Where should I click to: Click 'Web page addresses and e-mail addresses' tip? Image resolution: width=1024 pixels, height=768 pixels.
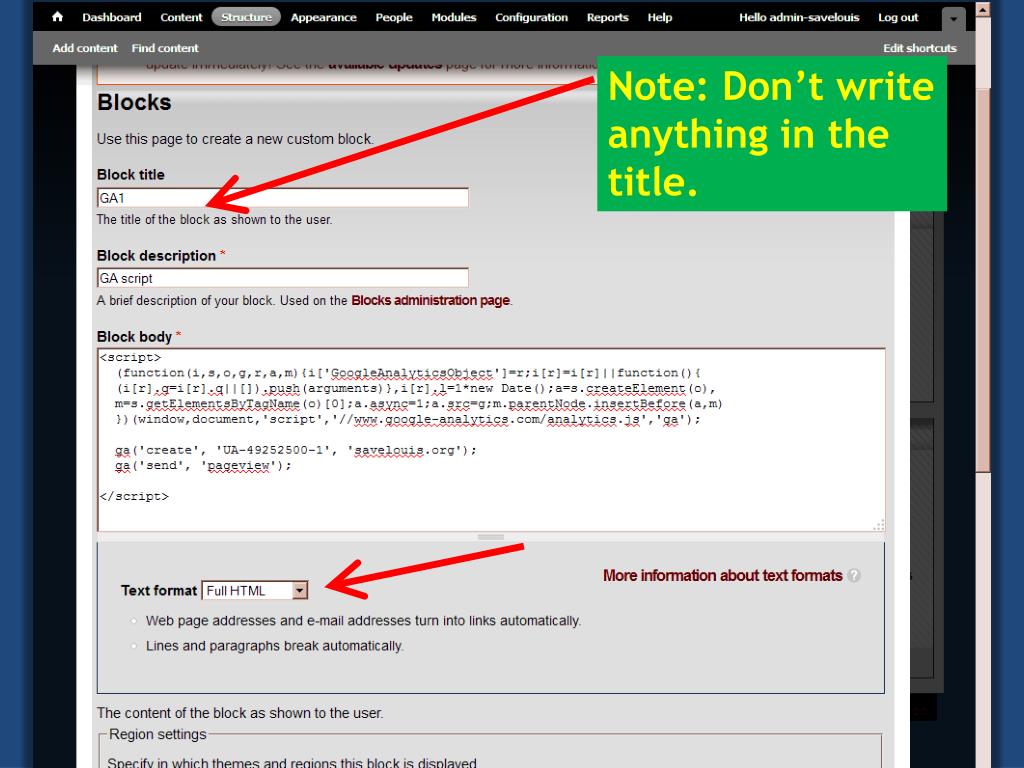363,620
